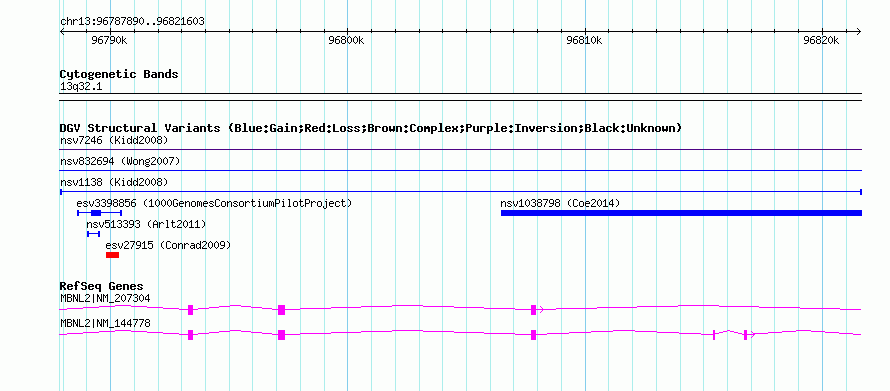Click the 96820k ruler tick label

tap(822, 40)
